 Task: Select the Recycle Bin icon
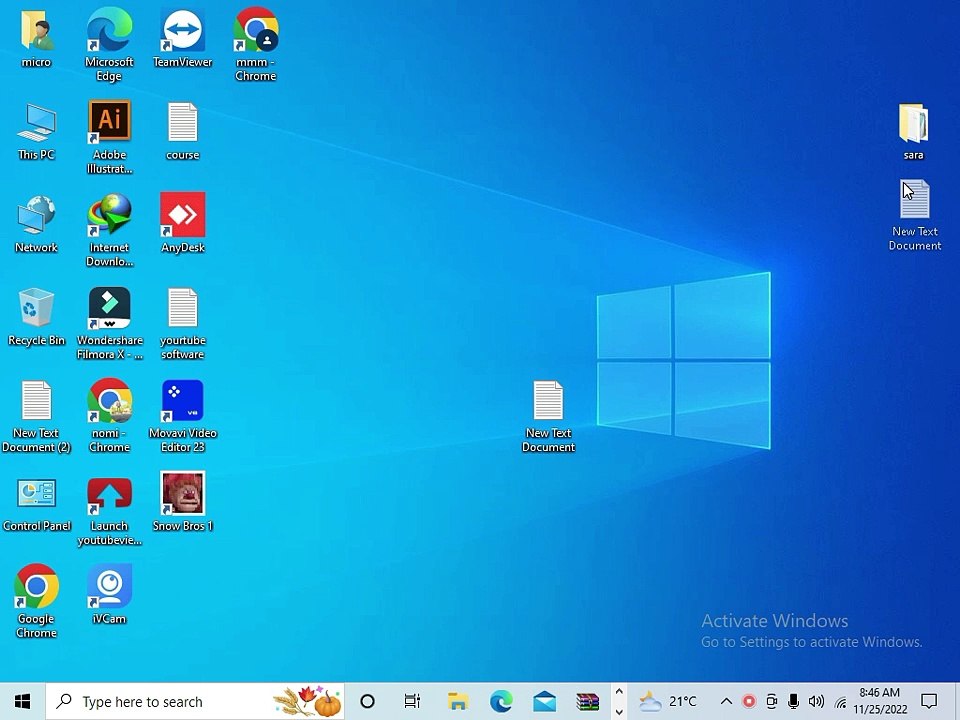click(36, 317)
